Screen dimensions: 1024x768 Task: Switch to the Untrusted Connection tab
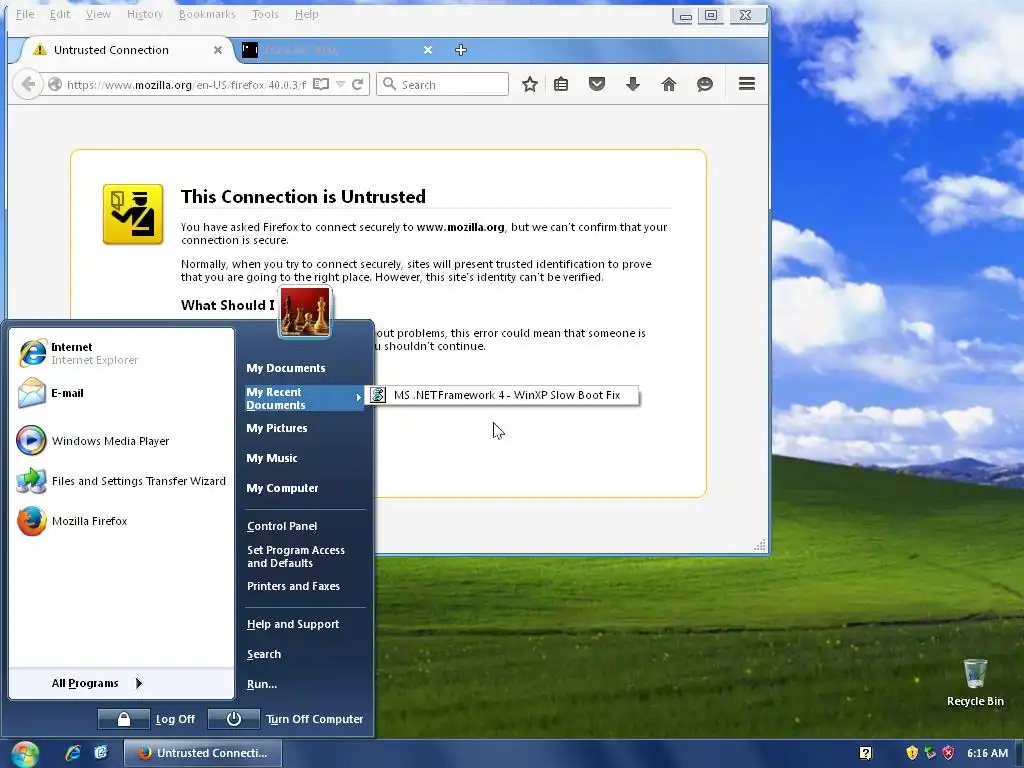click(x=124, y=50)
